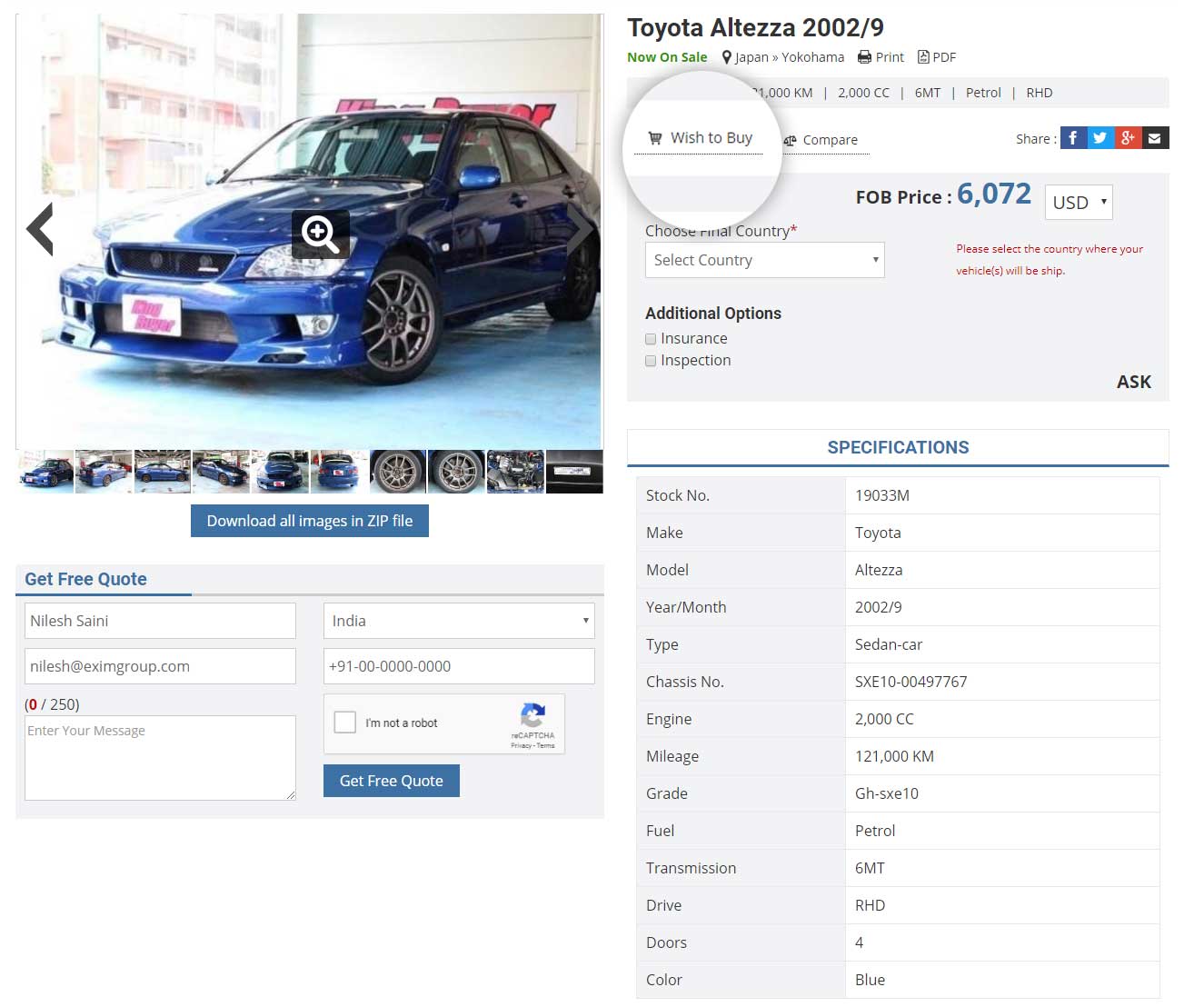Click the email field nilesh@eximgroup.com
The height and width of the screenshot is (1007, 1204).
[x=160, y=666]
